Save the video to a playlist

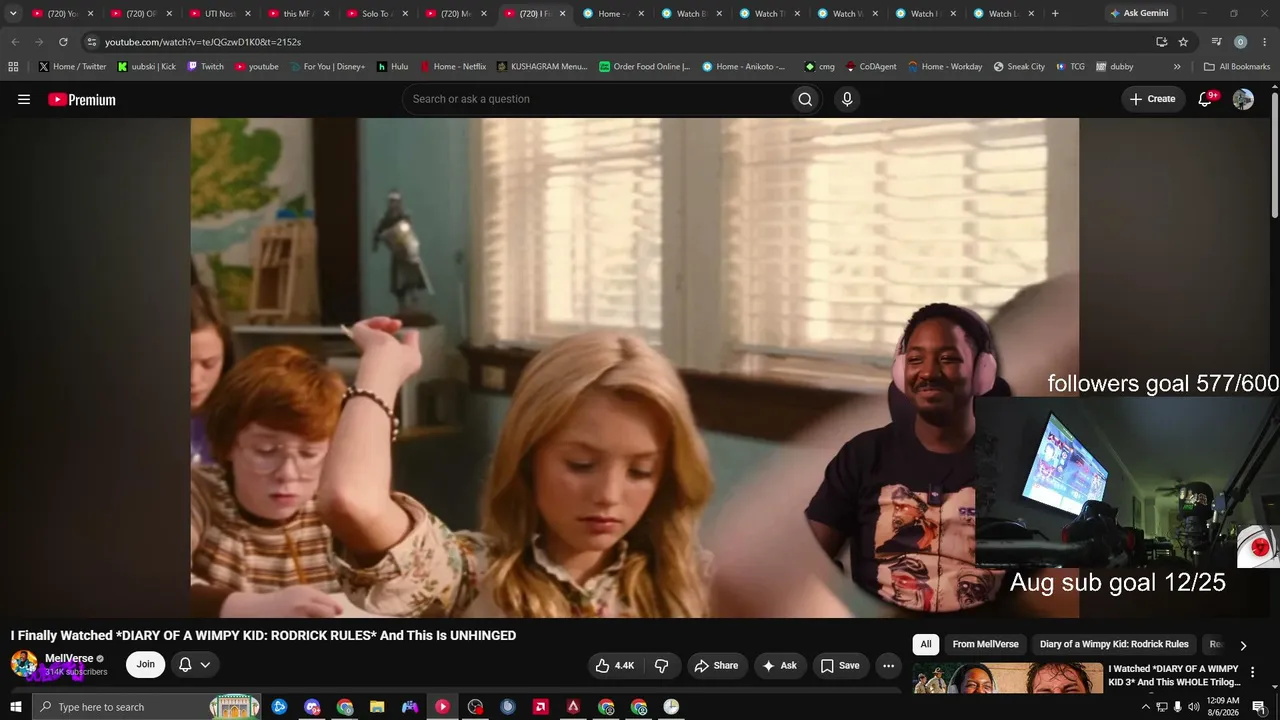839,665
